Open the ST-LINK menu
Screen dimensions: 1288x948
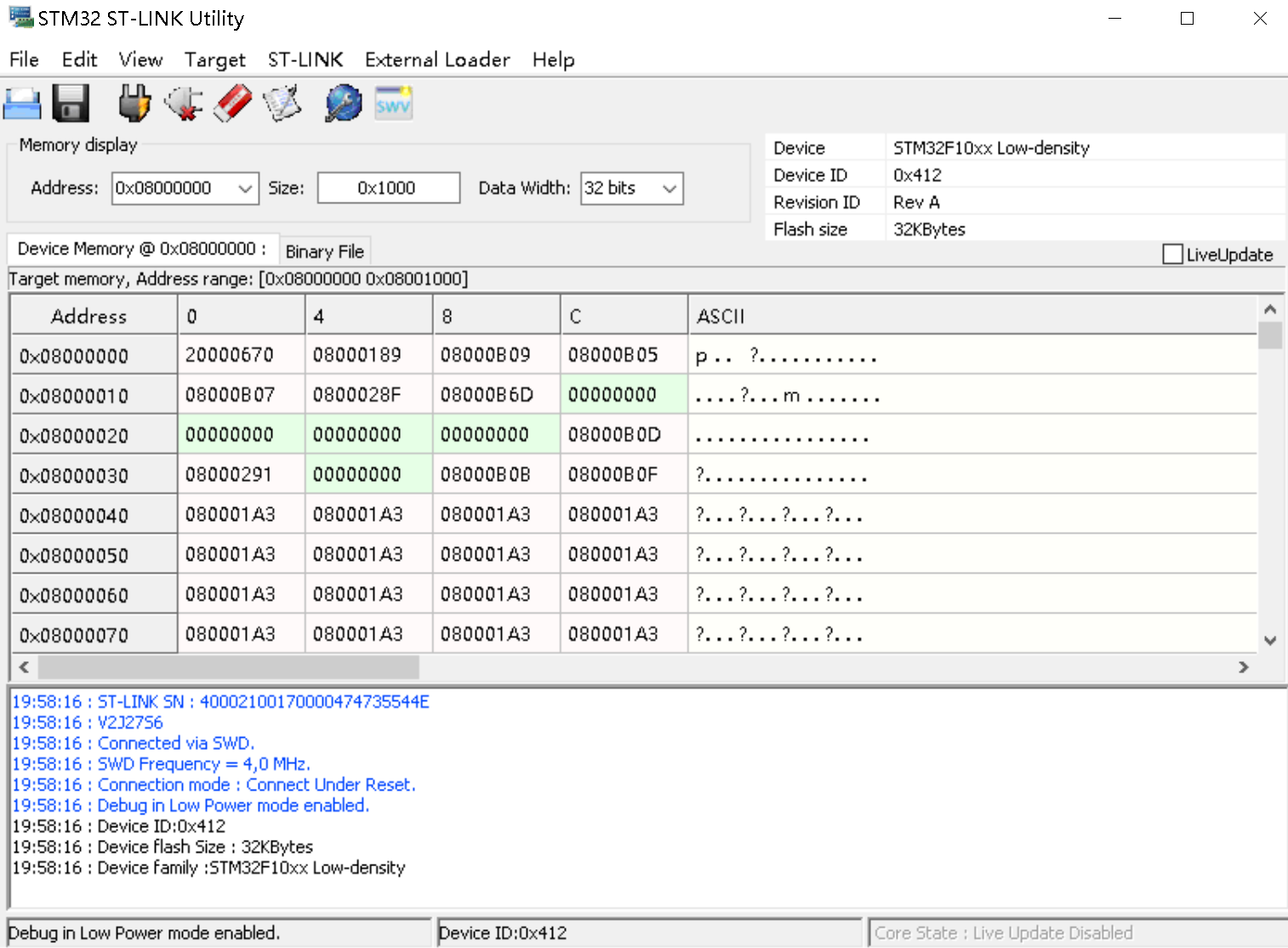click(305, 60)
